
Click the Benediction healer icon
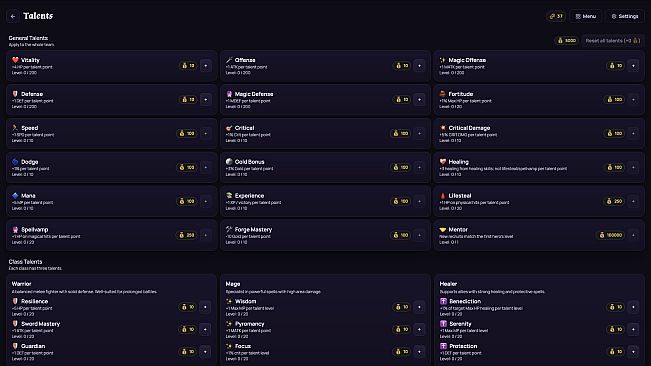pos(443,301)
